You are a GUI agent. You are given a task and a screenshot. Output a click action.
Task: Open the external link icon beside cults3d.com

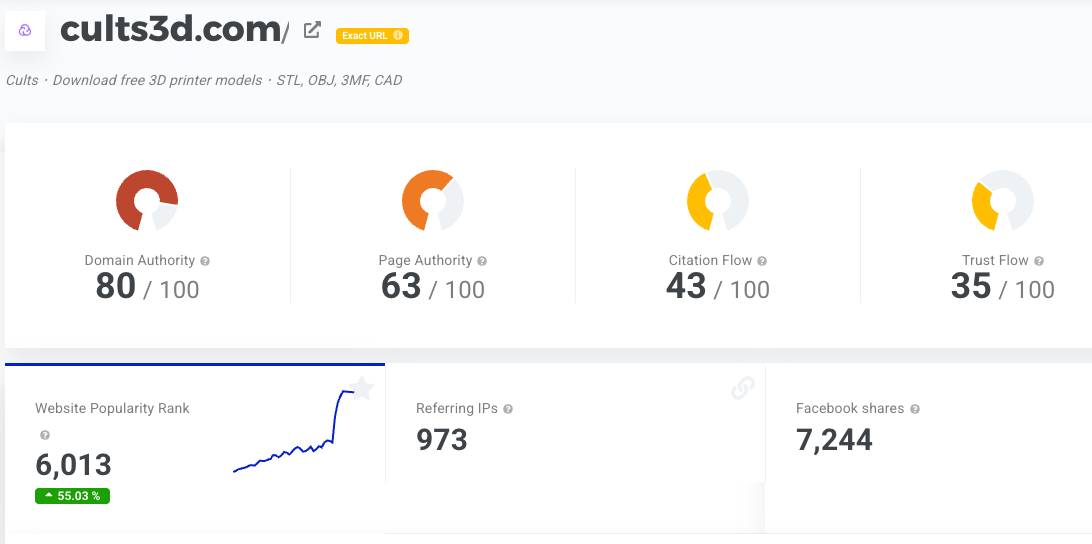[x=312, y=30]
